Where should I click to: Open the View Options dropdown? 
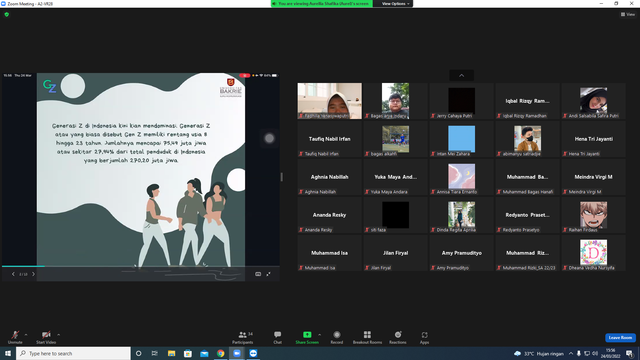coord(395,4)
